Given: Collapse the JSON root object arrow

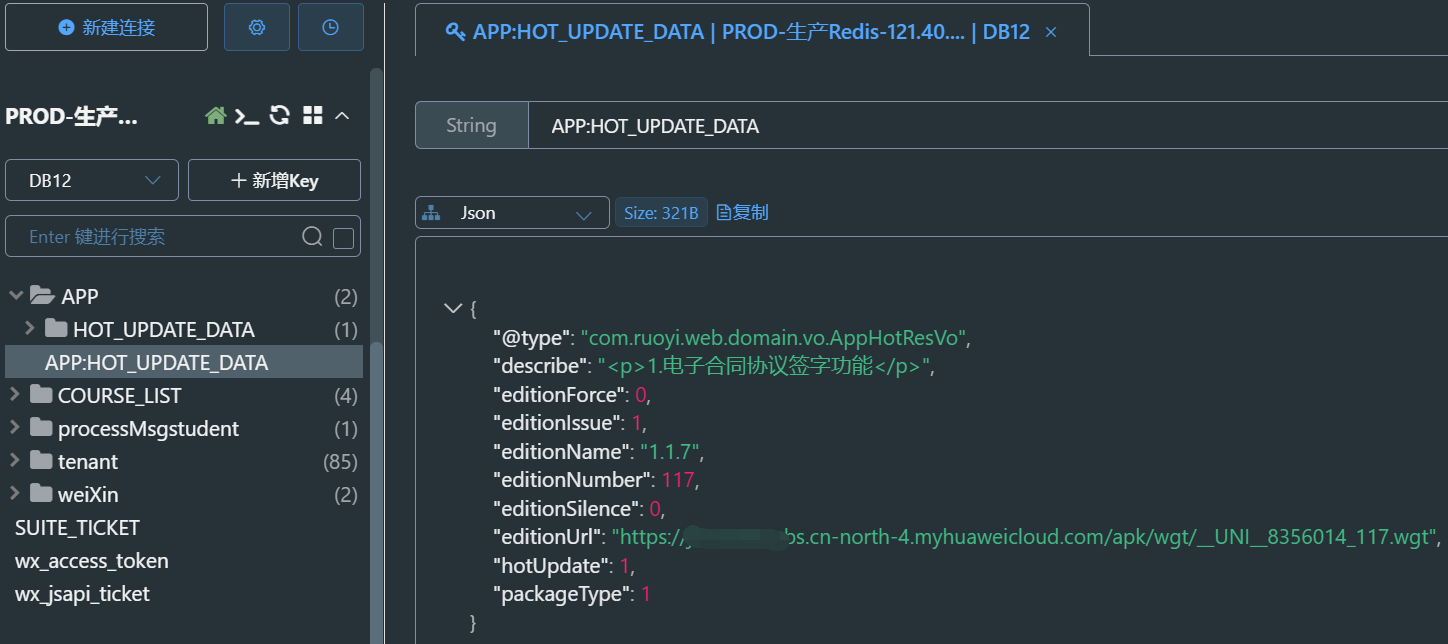Looking at the screenshot, I should (x=451, y=308).
